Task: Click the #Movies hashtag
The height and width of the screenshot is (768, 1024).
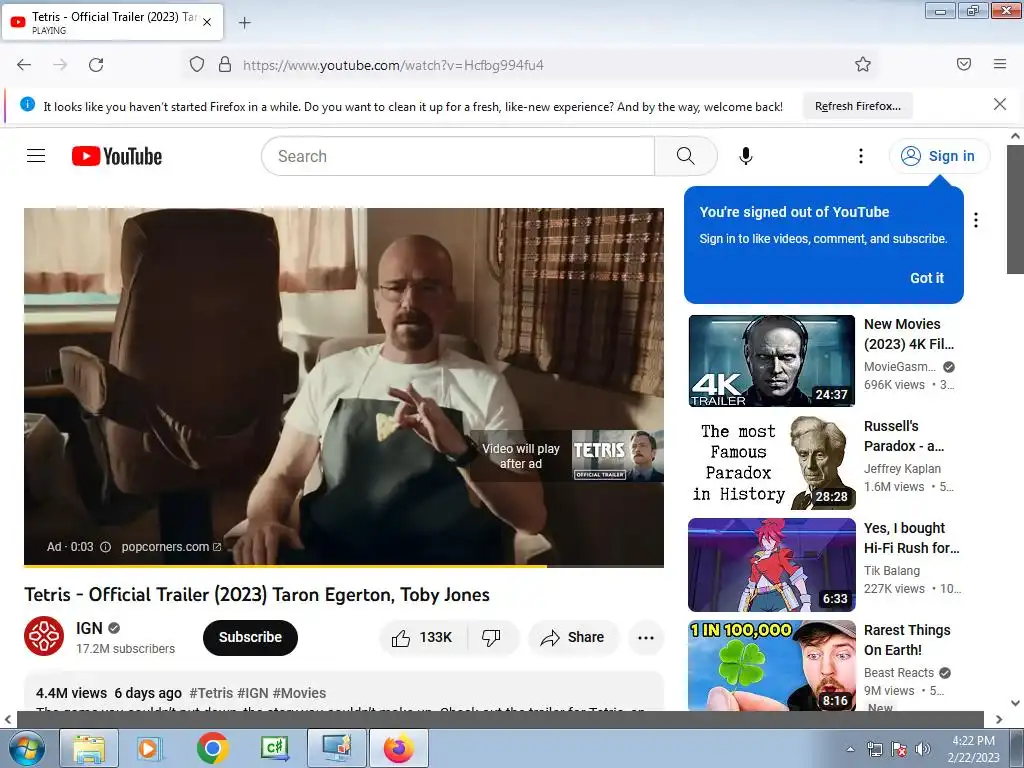Action: [299, 693]
